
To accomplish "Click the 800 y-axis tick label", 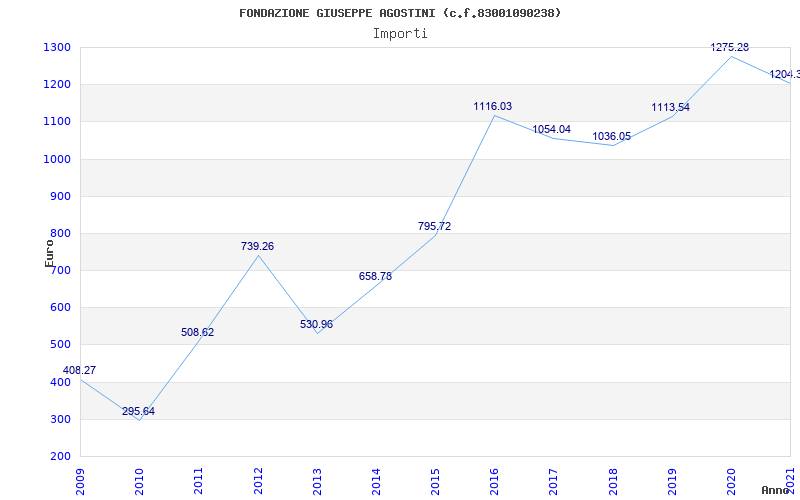I will click(63, 234).
